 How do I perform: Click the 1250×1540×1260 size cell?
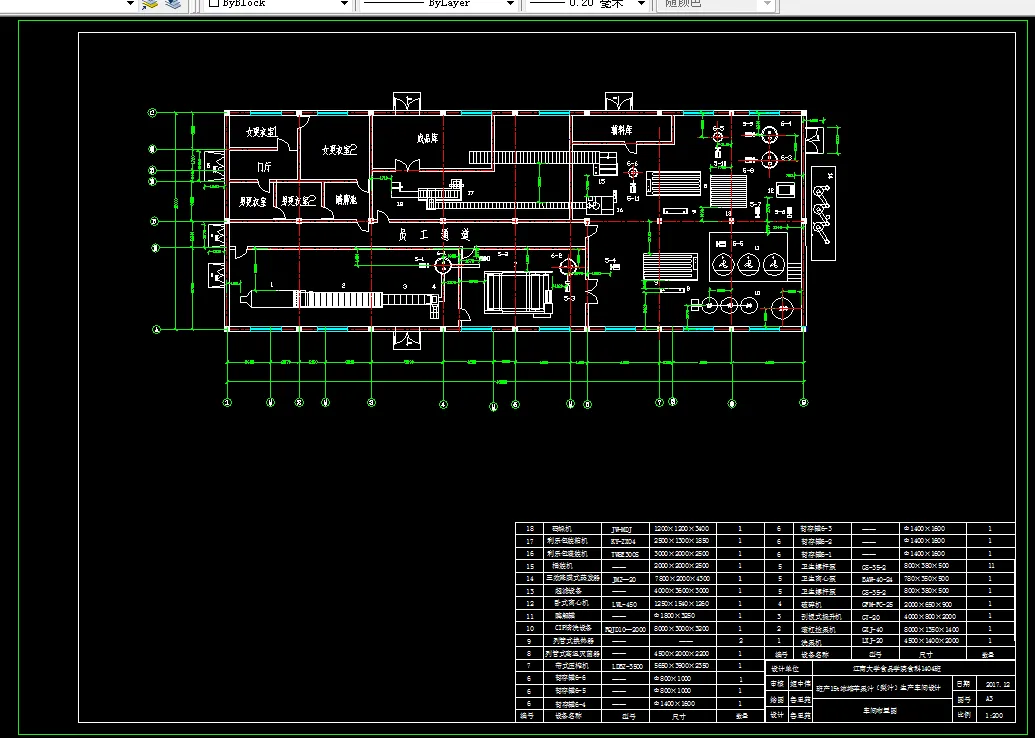682,604
